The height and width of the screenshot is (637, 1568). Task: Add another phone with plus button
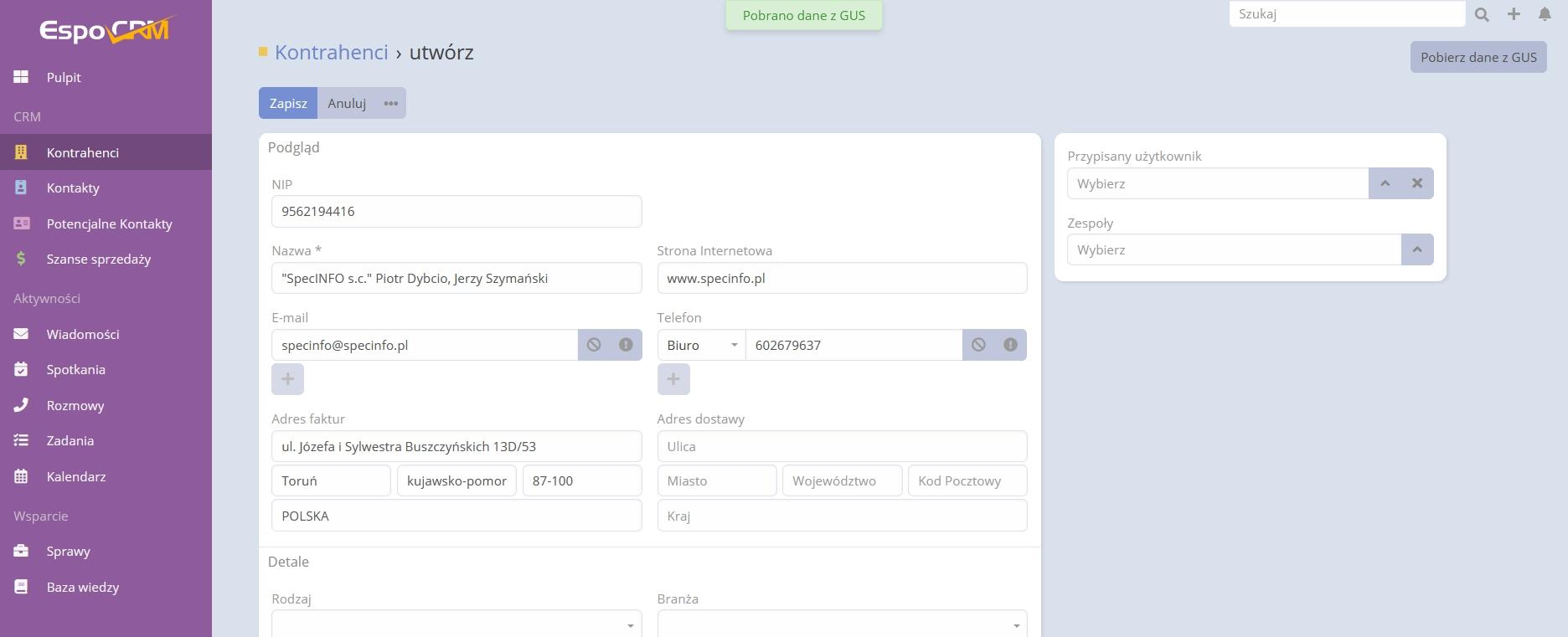[673, 379]
